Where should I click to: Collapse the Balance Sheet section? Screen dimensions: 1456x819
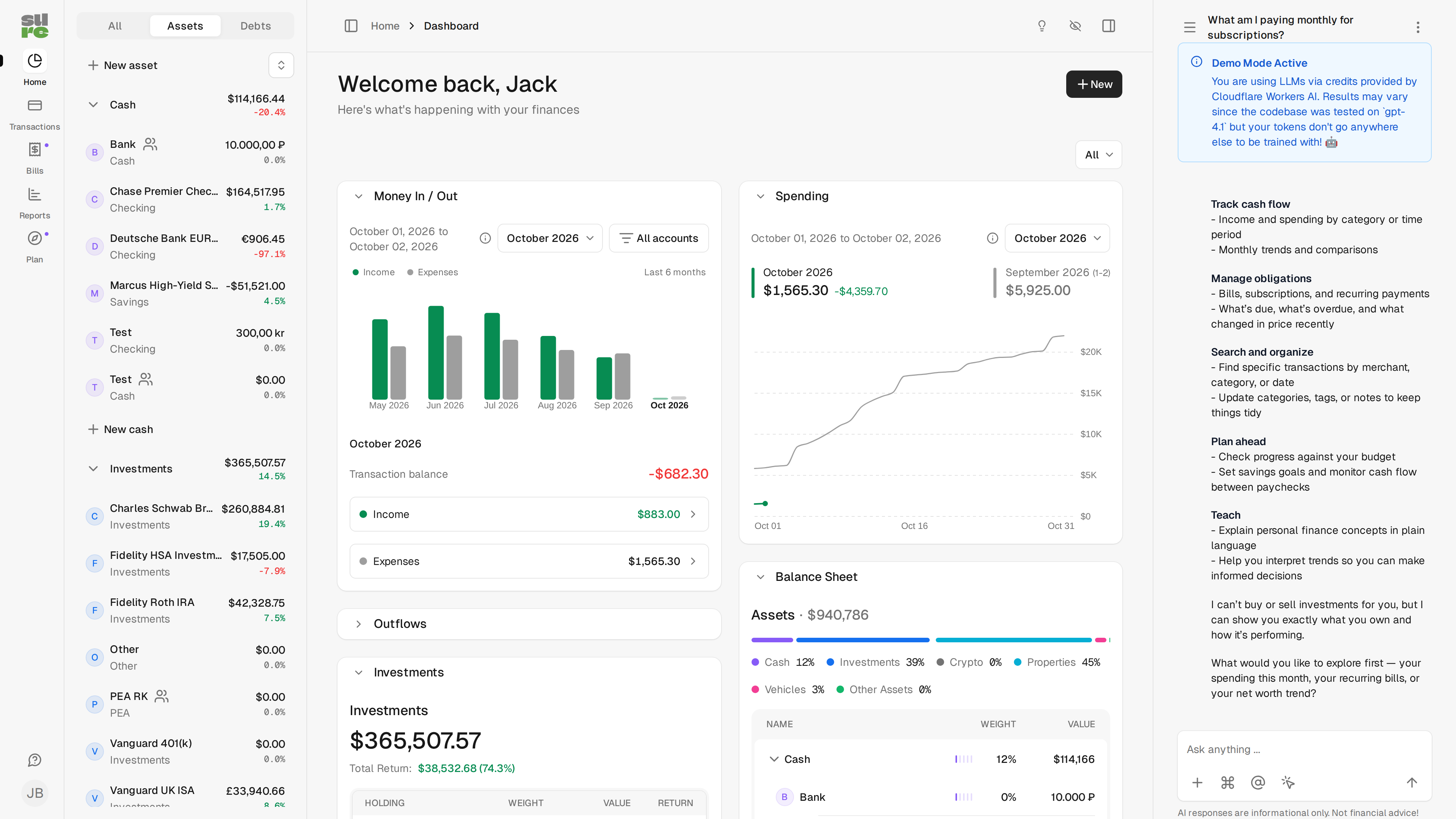[760, 576]
